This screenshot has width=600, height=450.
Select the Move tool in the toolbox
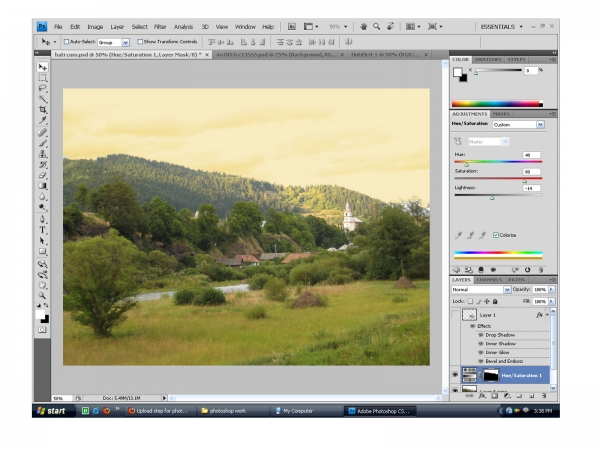(x=42, y=67)
